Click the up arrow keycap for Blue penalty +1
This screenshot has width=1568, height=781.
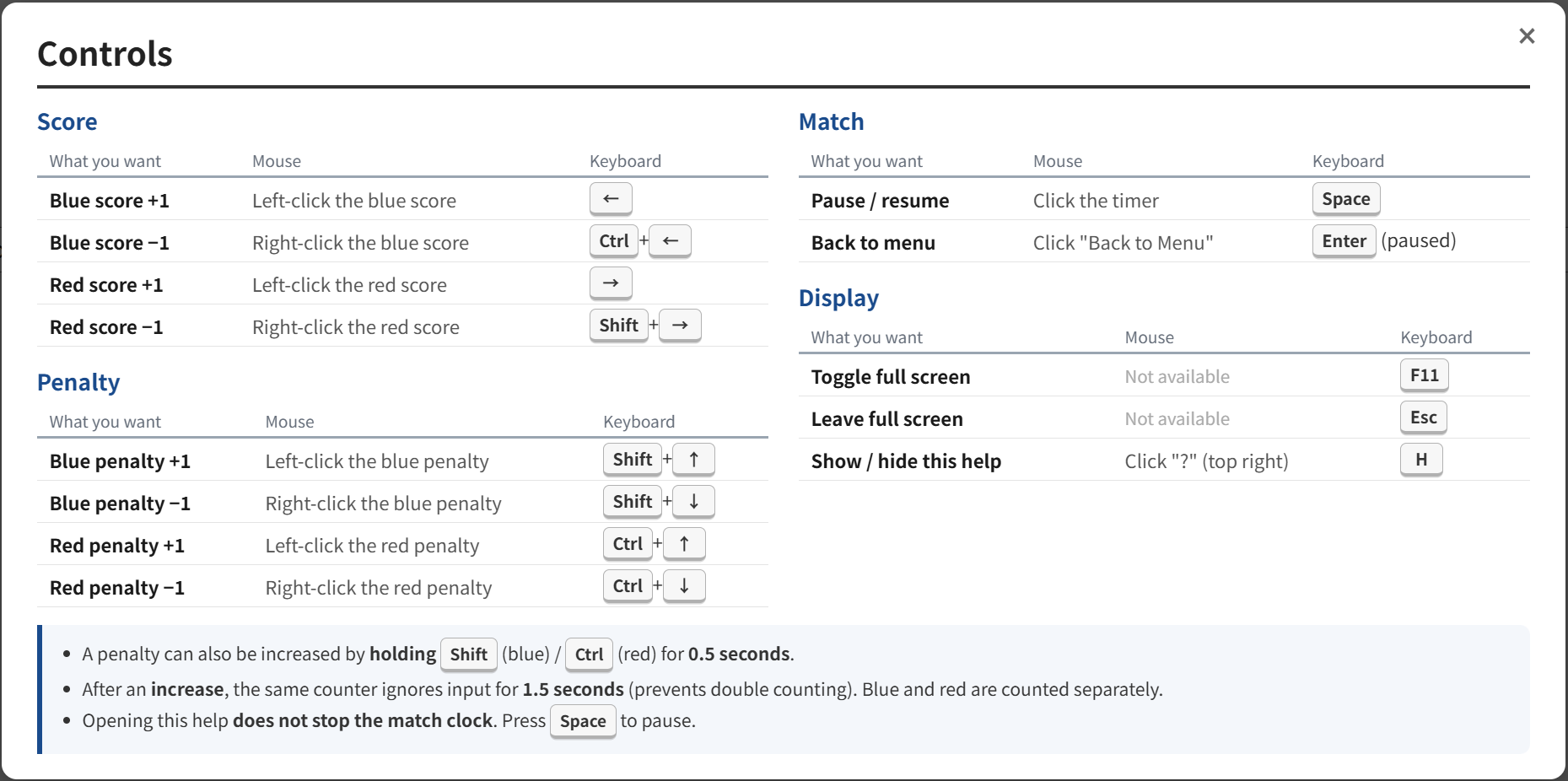point(693,460)
